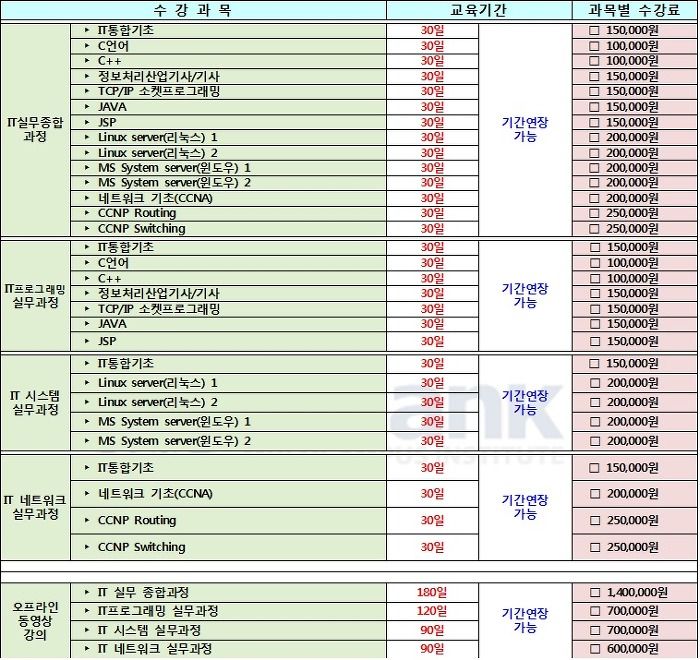Click 90일 in the IT 시스템 실무과정 row

pos(432,630)
